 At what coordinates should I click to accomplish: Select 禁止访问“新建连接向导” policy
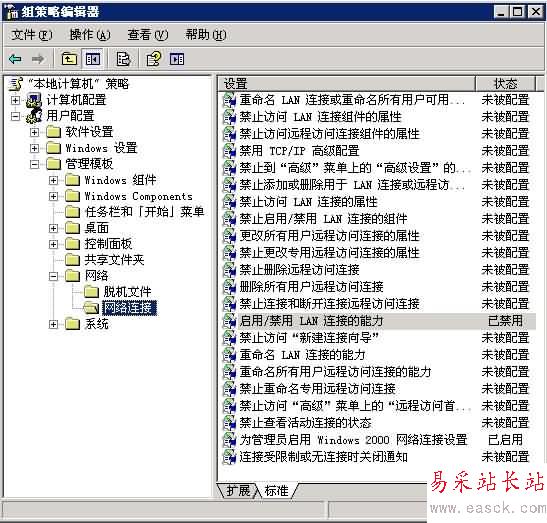click(x=309, y=338)
